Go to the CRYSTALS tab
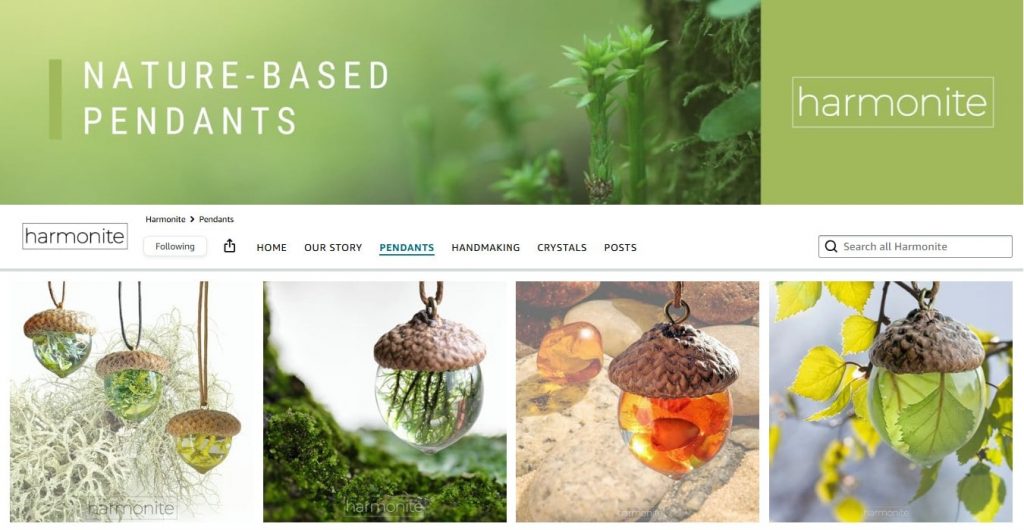 coord(562,247)
